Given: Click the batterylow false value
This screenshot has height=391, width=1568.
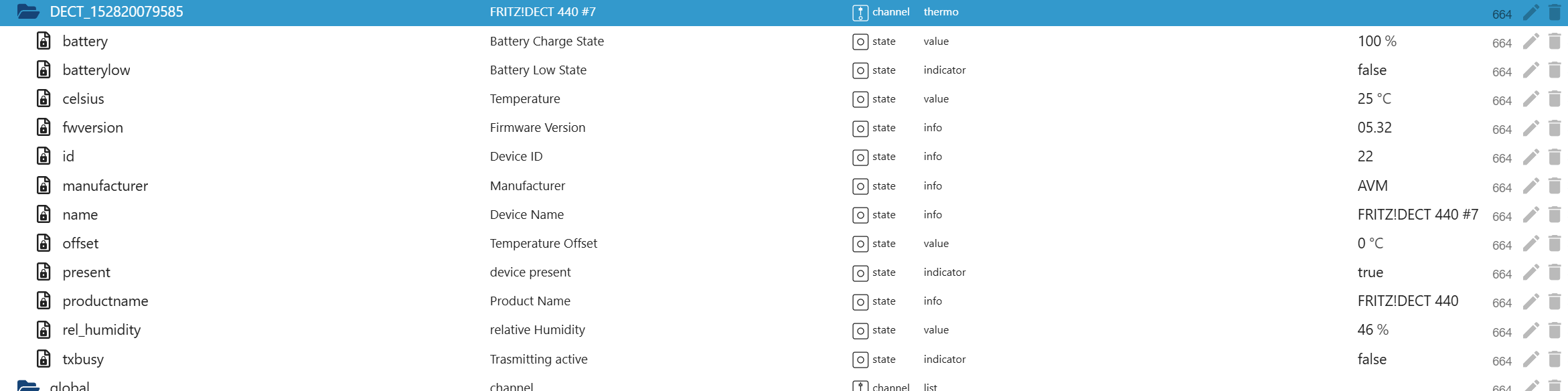Looking at the screenshot, I should click(x=1372, y=70).
